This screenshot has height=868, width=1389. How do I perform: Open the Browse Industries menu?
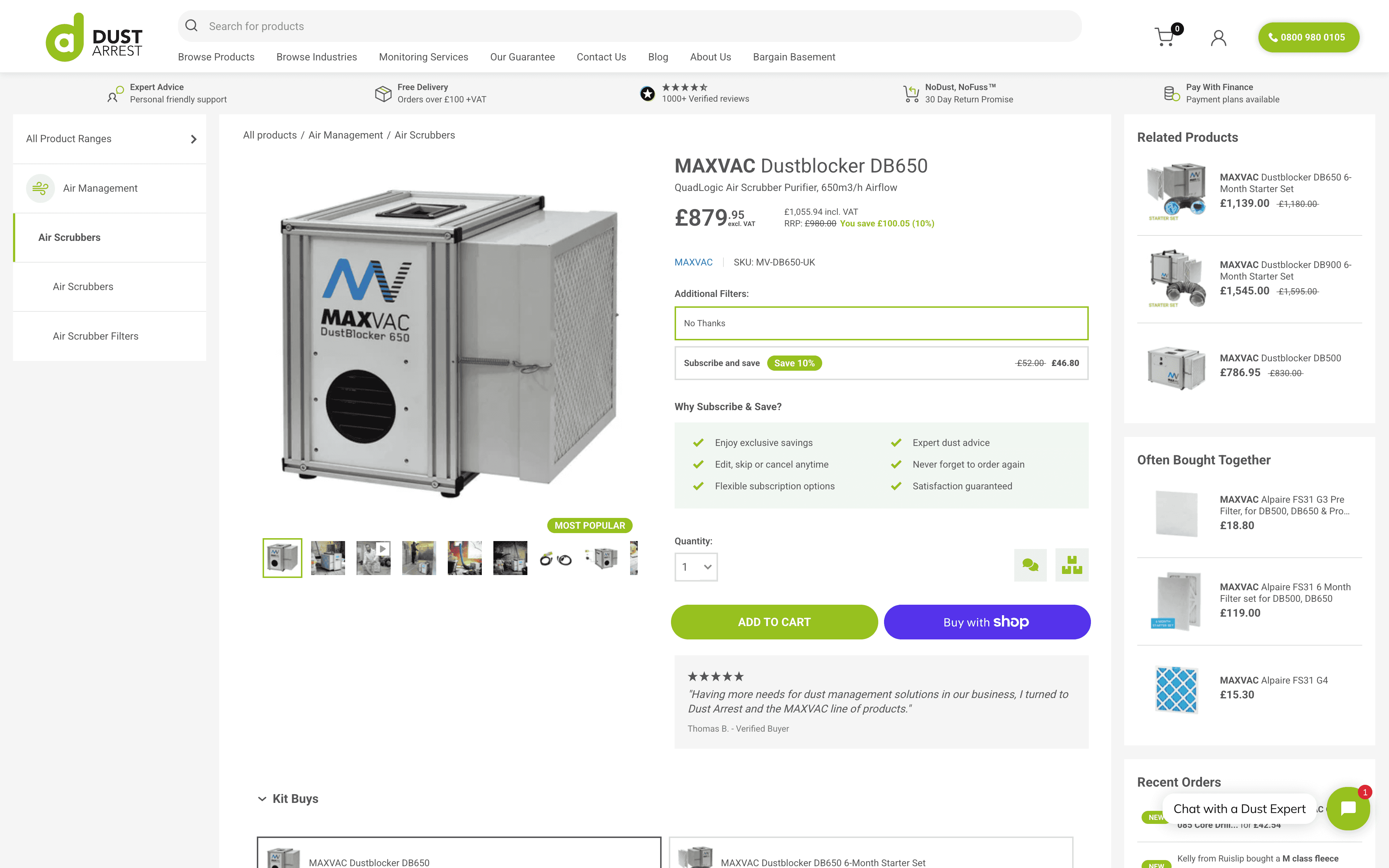[x=316, y=57]
